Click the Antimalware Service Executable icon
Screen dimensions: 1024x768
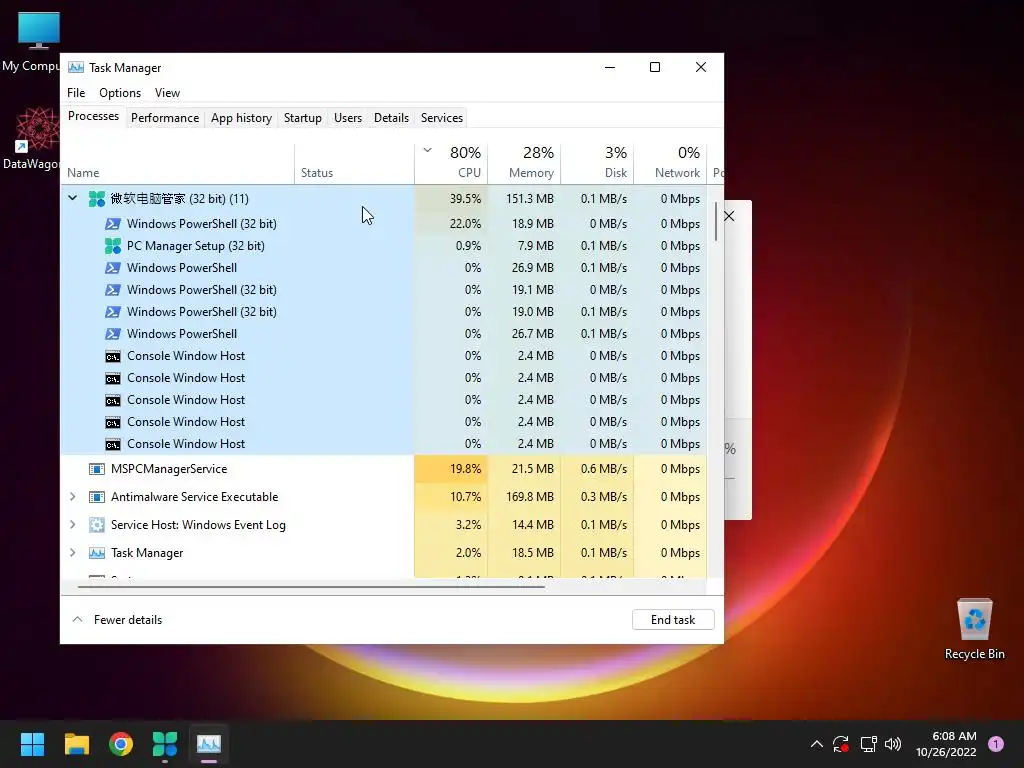click(97, 497)
